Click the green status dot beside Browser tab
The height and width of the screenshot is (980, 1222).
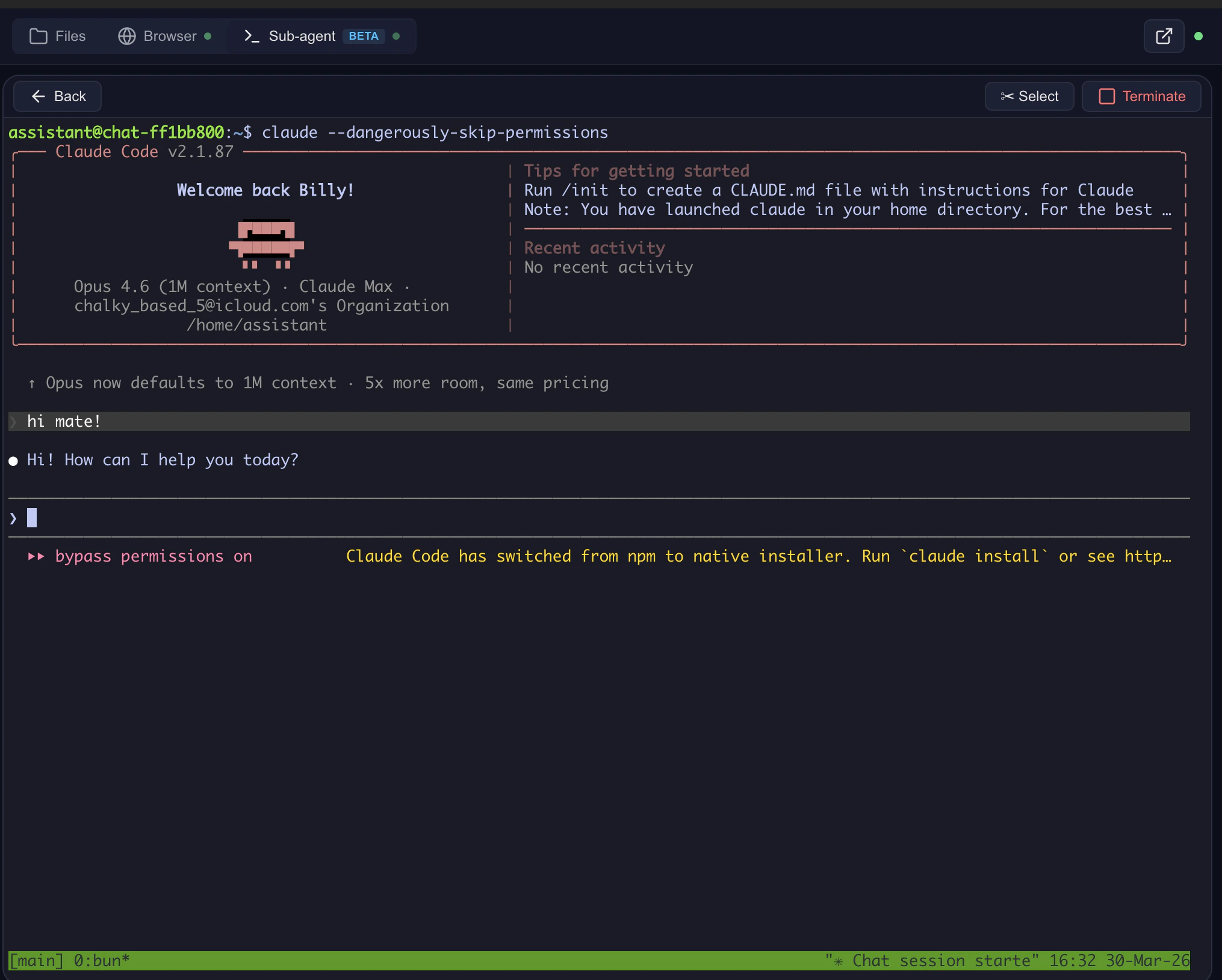pyautogui.click(x=208, y=37)
